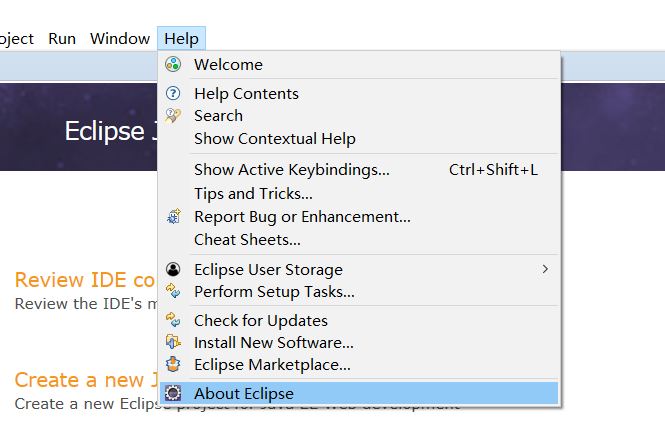
Task: Click the Perform Setup Tasks icon
Action: pyautogui.click(x=173, y=291)
